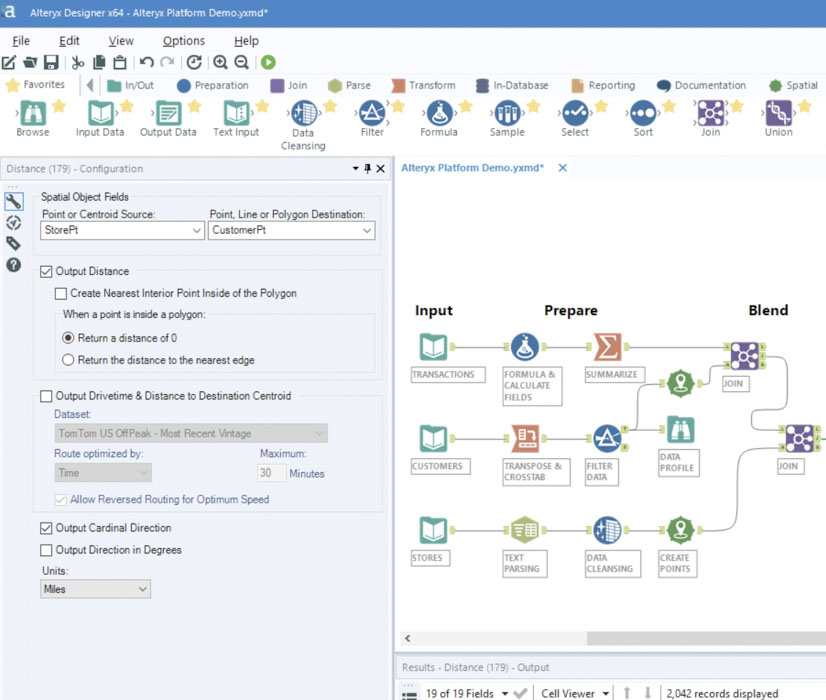
Task: Run the workflow with green play button
Action: pos(268,62)
